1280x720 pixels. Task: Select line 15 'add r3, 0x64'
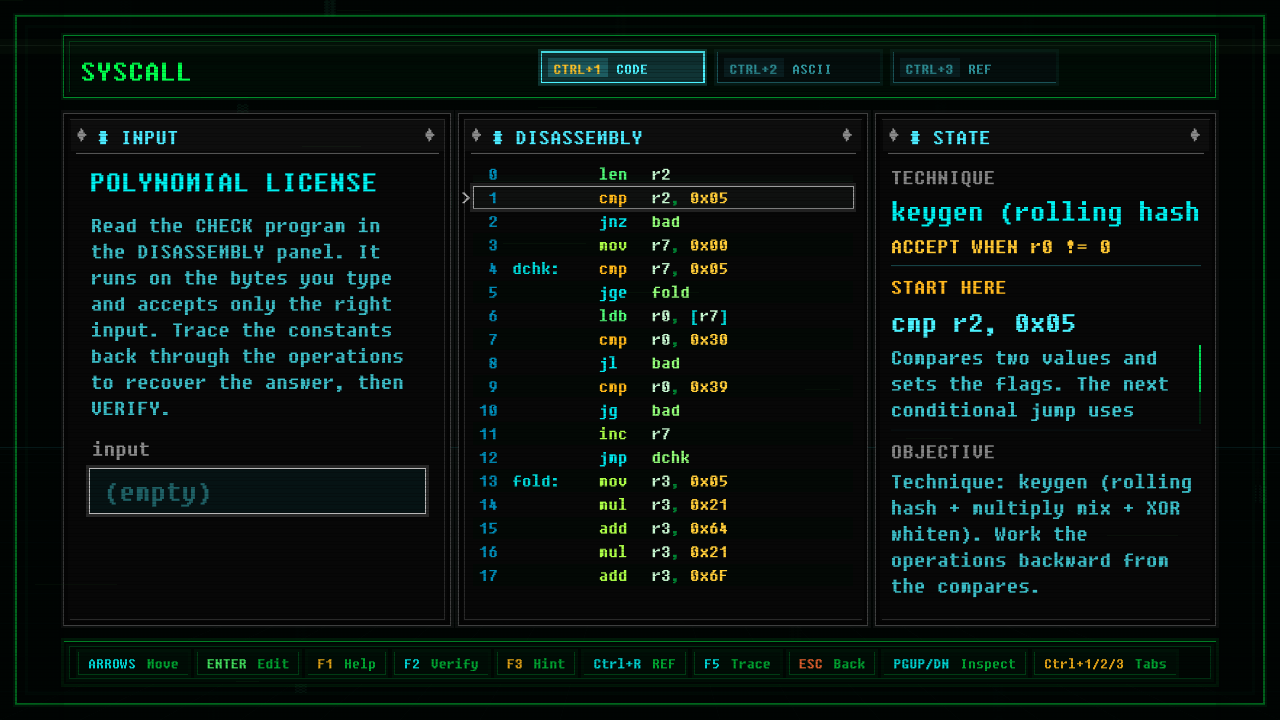[x=663, y=529]
